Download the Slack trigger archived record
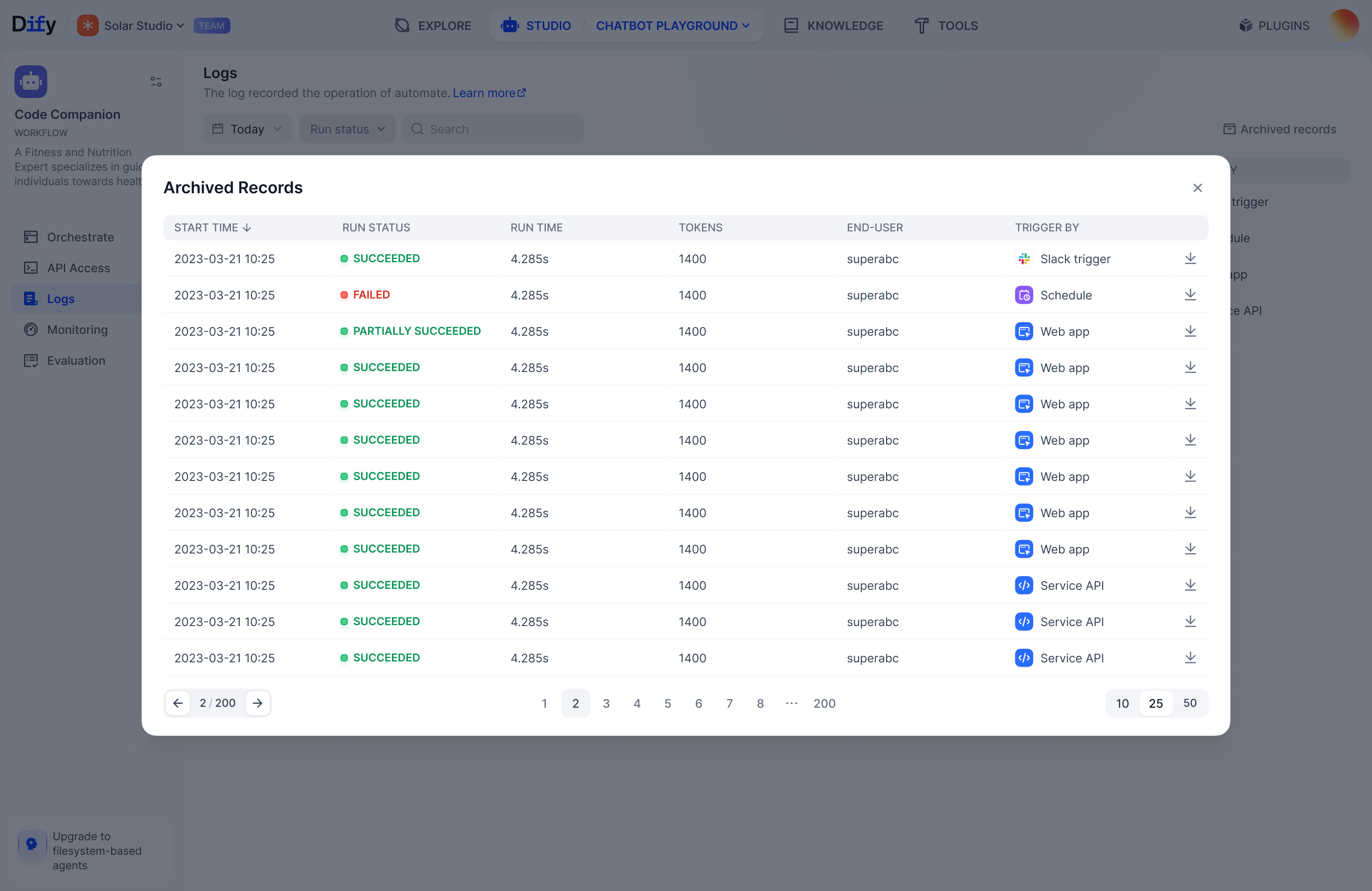Image resolution: width=1372 pixels, height=891 pixels. 1190,259
